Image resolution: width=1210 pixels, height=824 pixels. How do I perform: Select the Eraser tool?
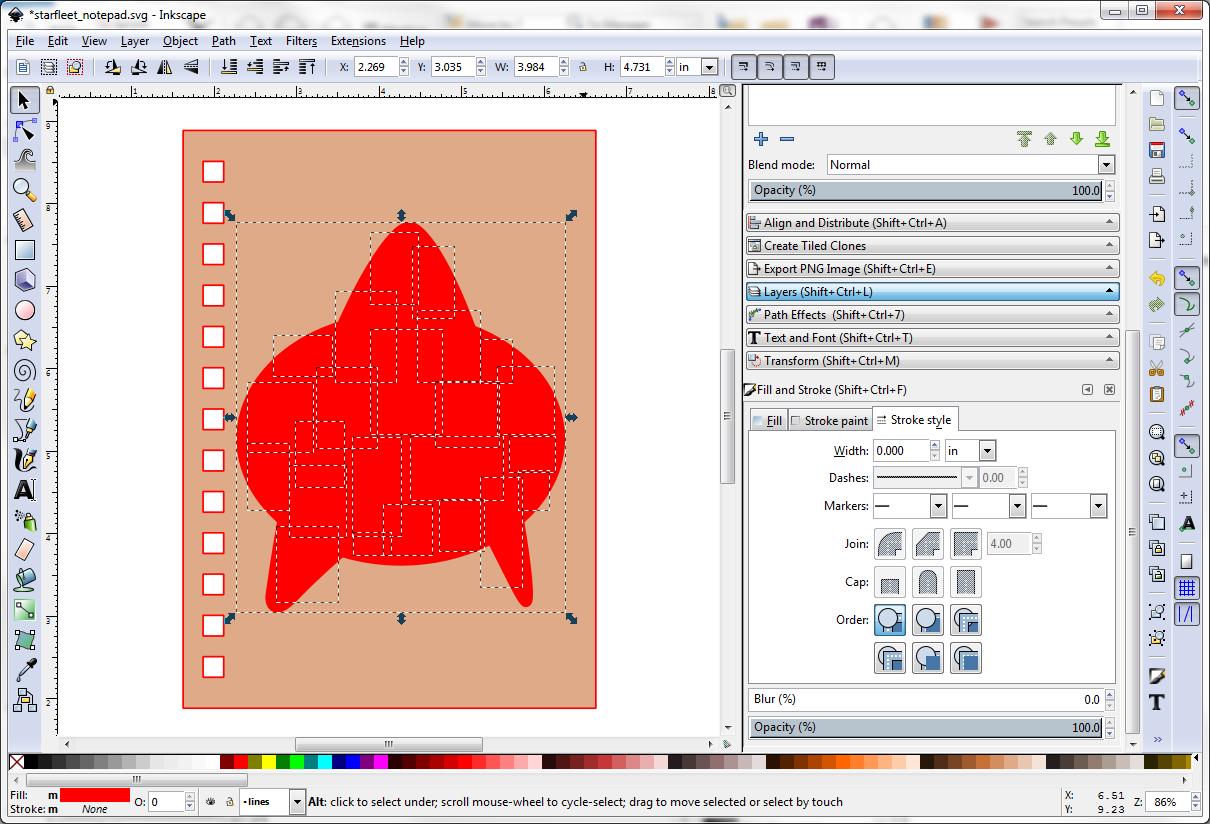(x=25, y=550)
